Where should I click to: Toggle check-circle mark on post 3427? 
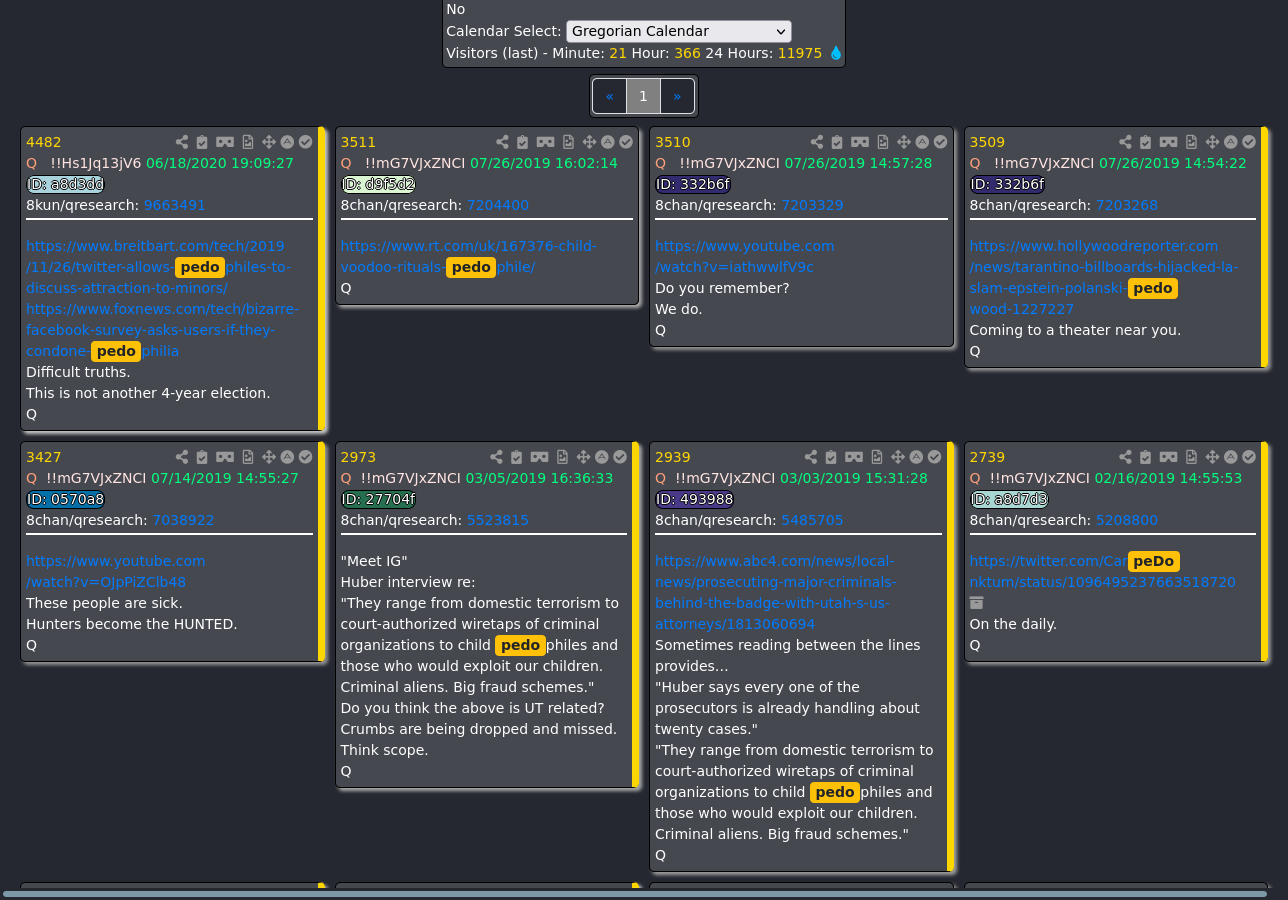tap(305, 457)
